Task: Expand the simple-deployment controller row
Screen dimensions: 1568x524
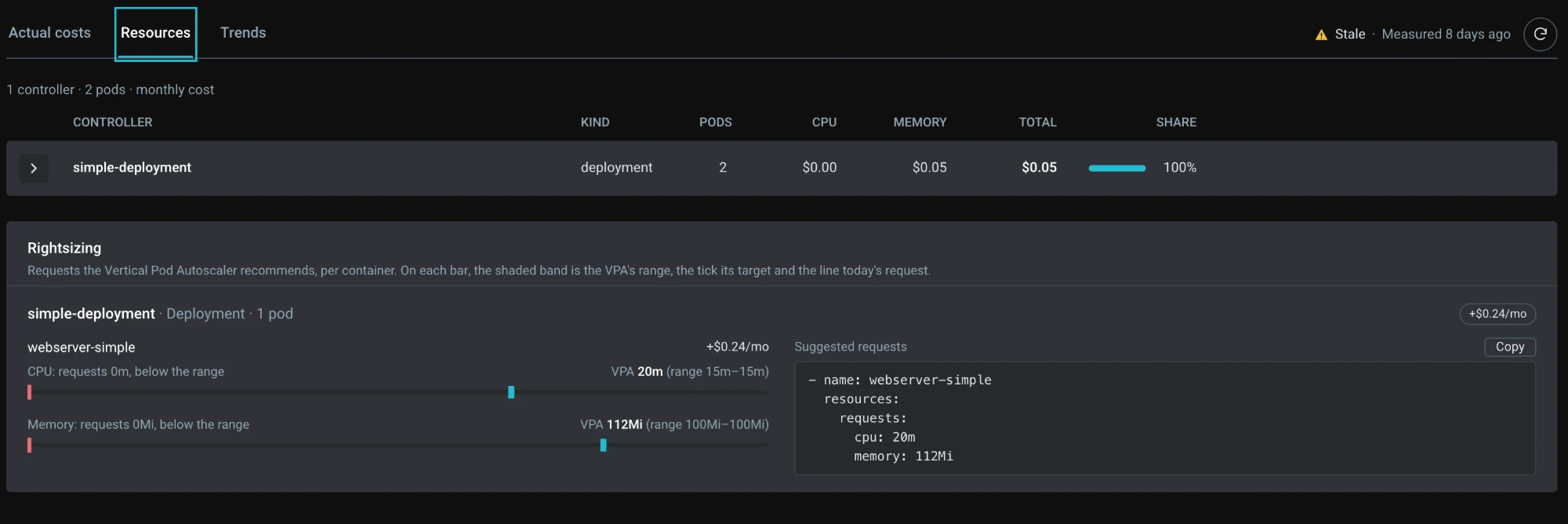Action: tap(34, 168)
